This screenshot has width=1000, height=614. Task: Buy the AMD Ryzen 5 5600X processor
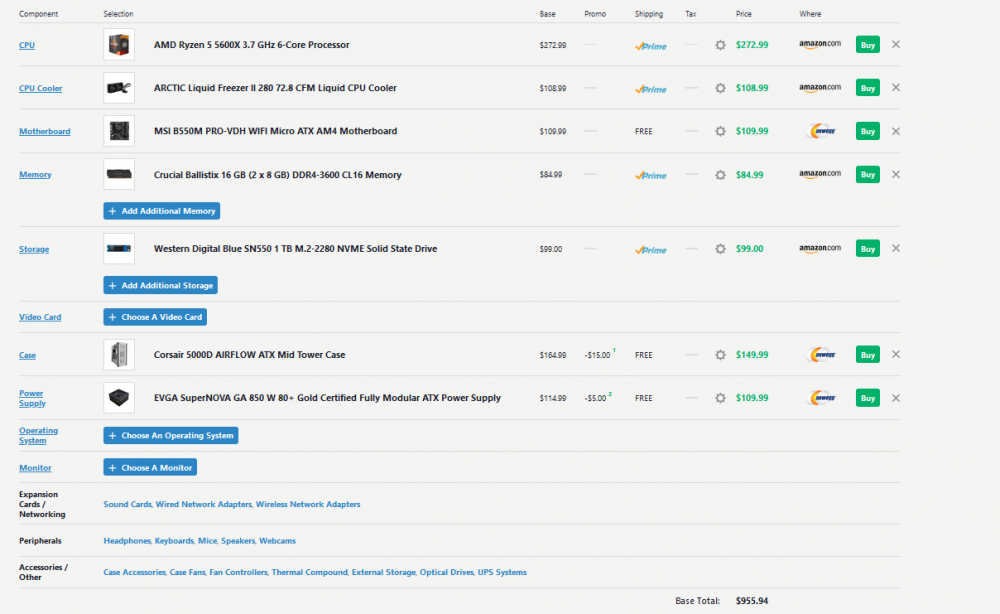(x=866, y=44)
